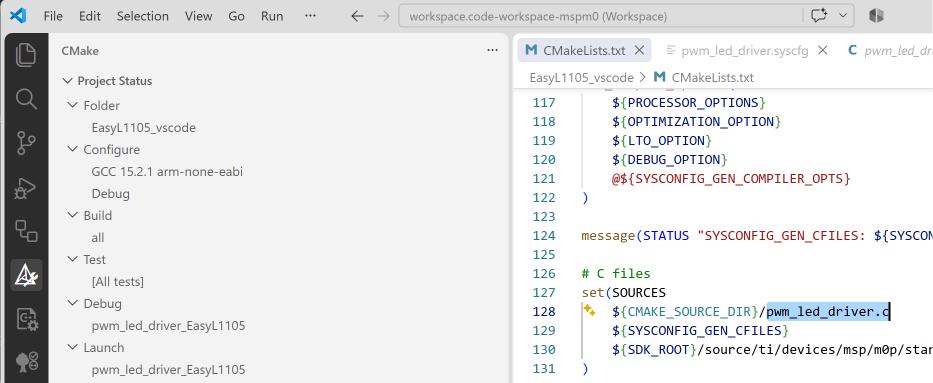Image resolution: width=933 pixels, height=383 pixels.
Task: Close the CMakeLists.txt tab
Action: [640, 51]
